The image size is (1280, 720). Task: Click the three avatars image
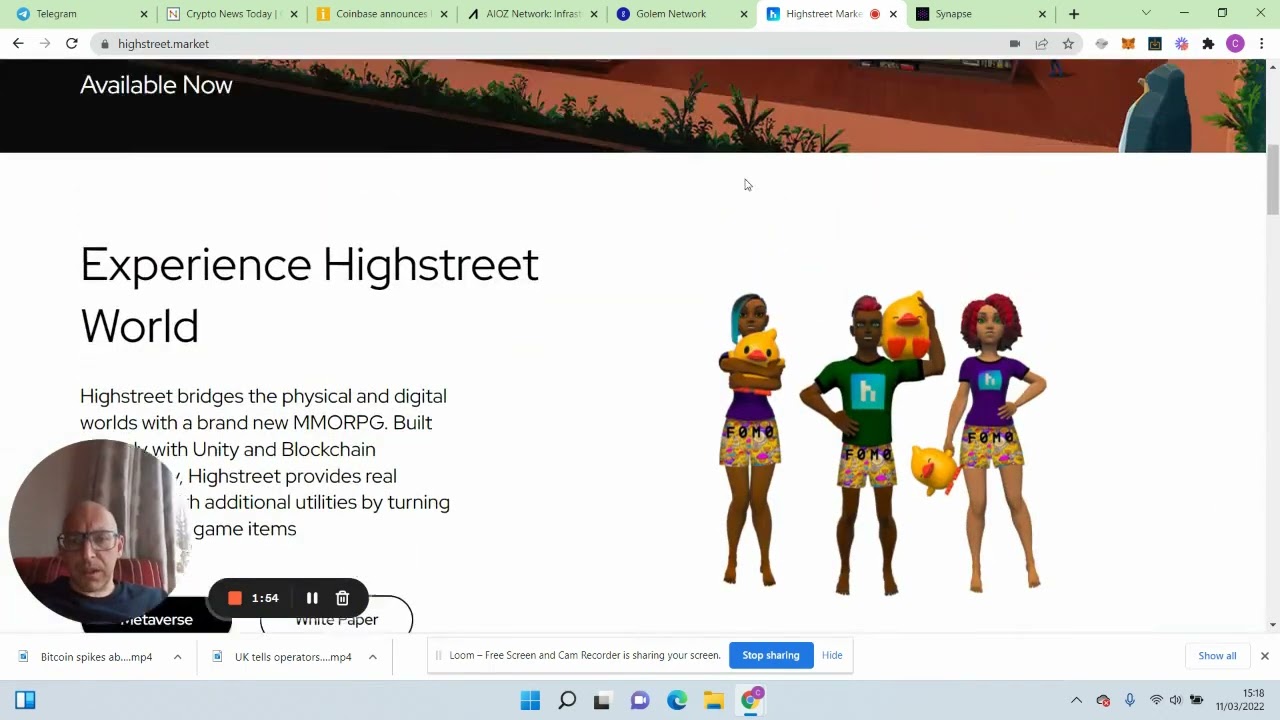[x=882, y=443]
